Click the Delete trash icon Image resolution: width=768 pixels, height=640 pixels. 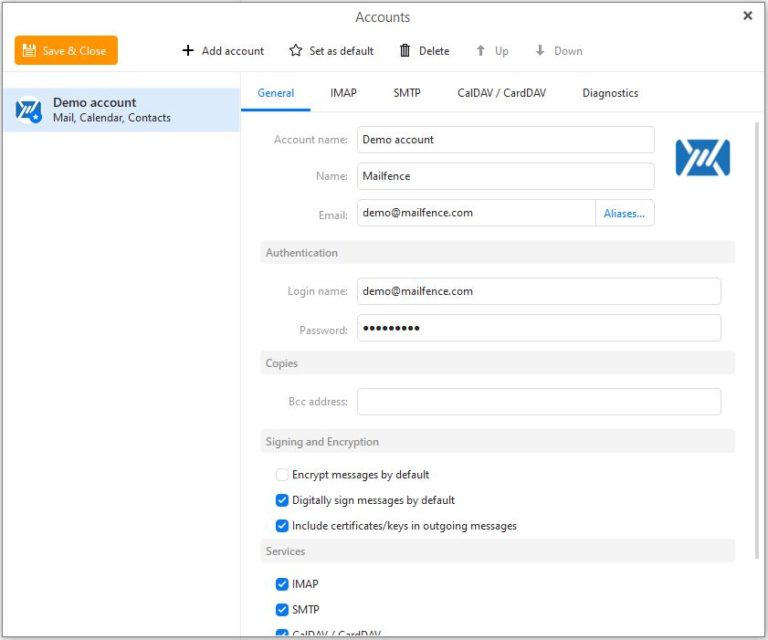coord(405,51)
